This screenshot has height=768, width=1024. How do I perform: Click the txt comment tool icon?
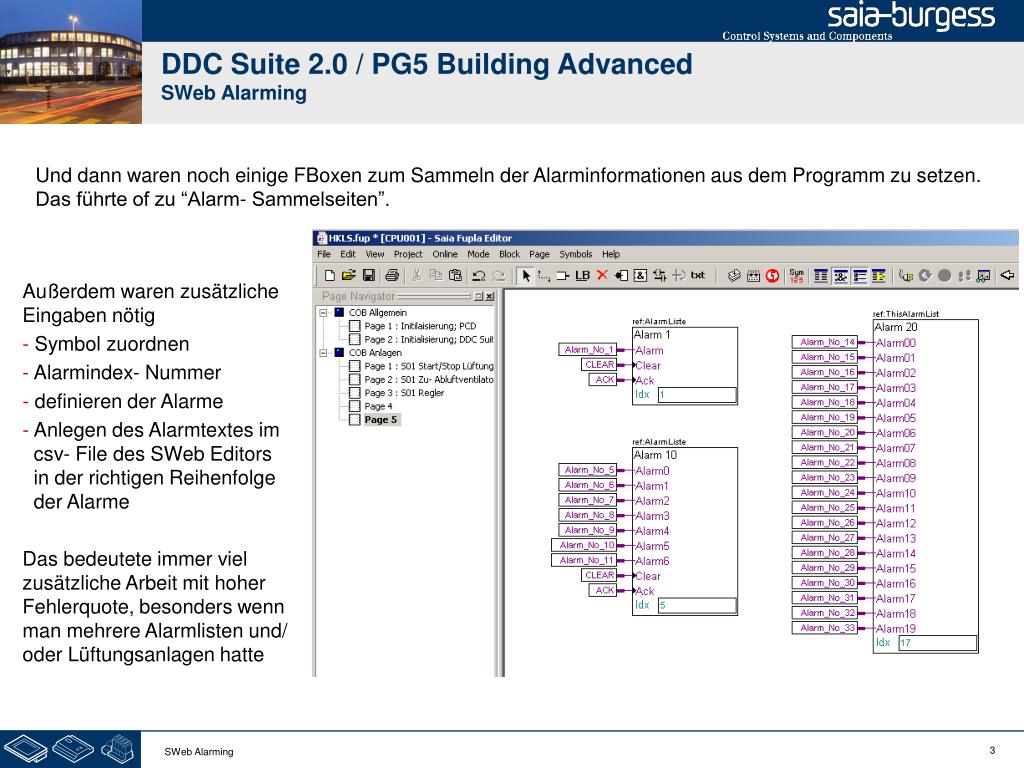coord(698,276)
